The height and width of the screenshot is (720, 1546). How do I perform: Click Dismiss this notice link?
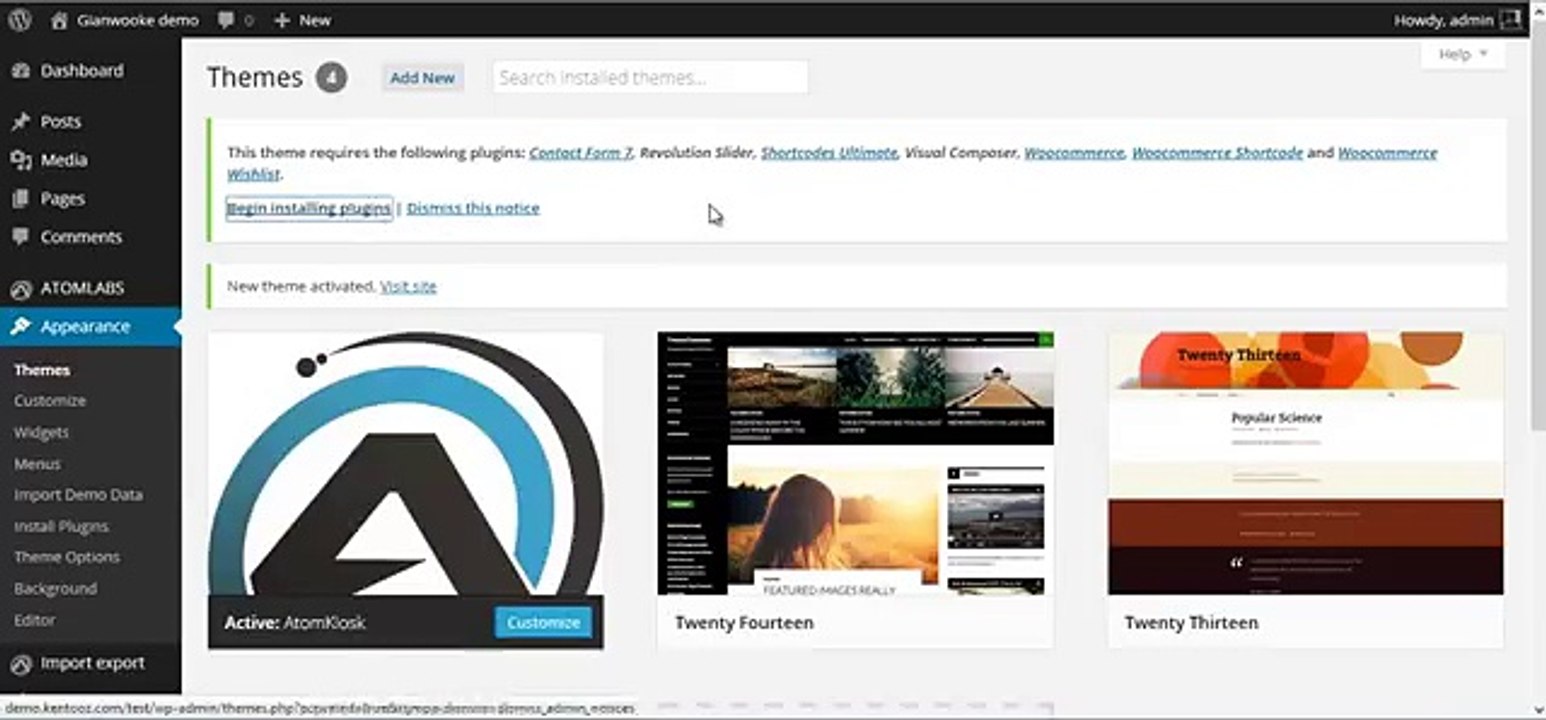click(473, 208)
